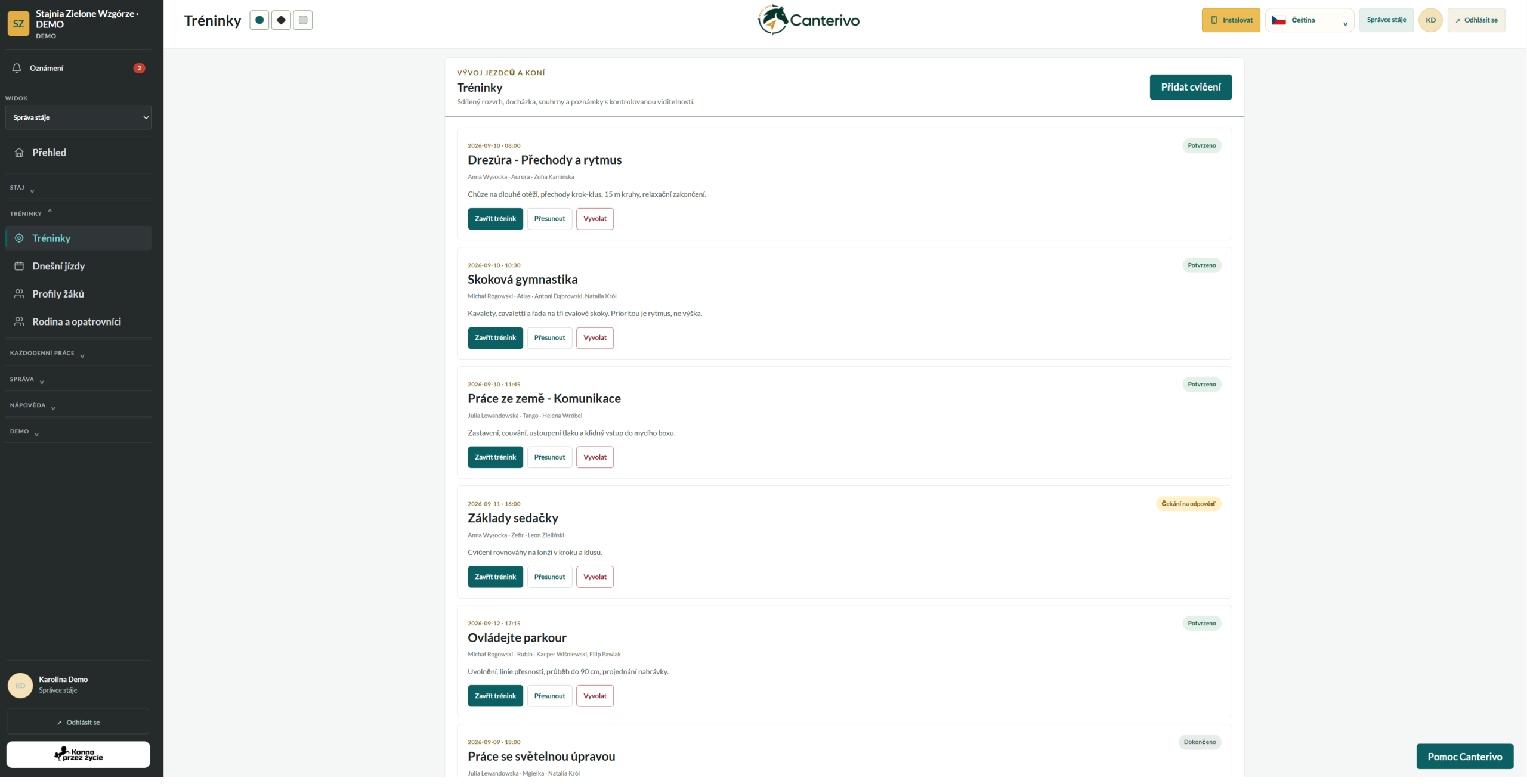
Task: Open Rodina a opatrovníci menu item
Action: point(78,322)
